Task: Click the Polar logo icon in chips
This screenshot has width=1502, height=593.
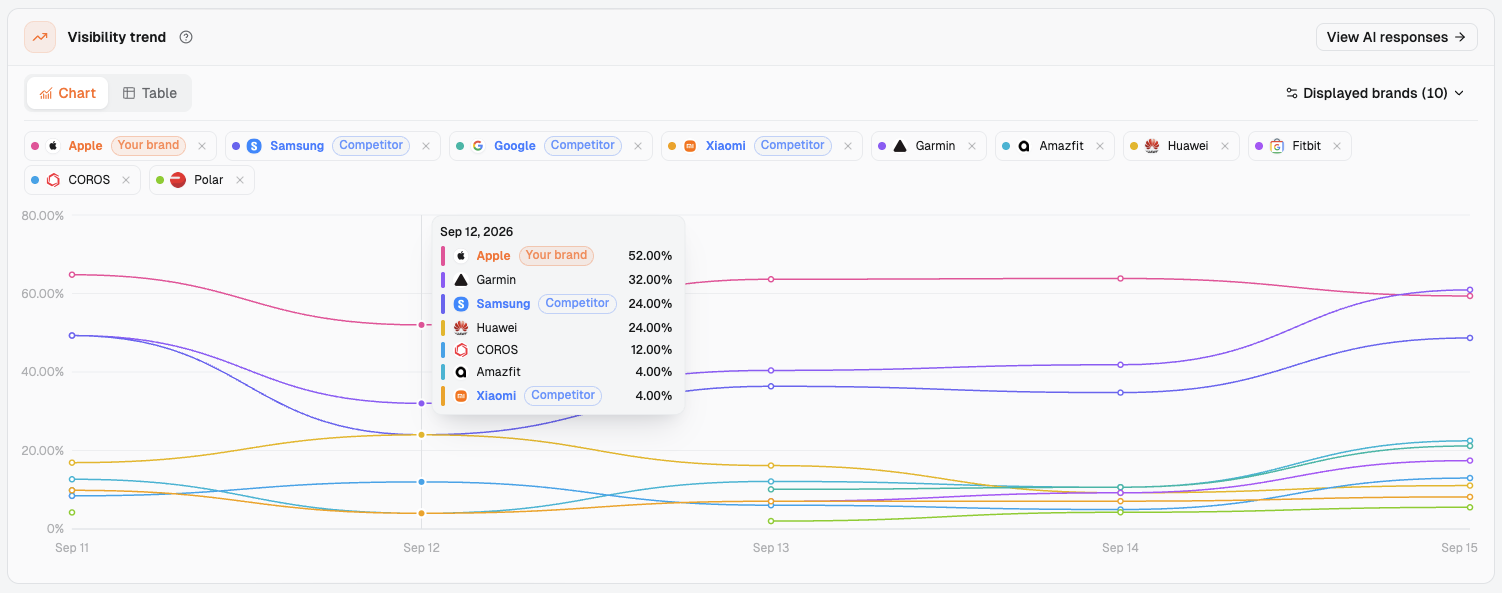Action: tap(178, 180)
